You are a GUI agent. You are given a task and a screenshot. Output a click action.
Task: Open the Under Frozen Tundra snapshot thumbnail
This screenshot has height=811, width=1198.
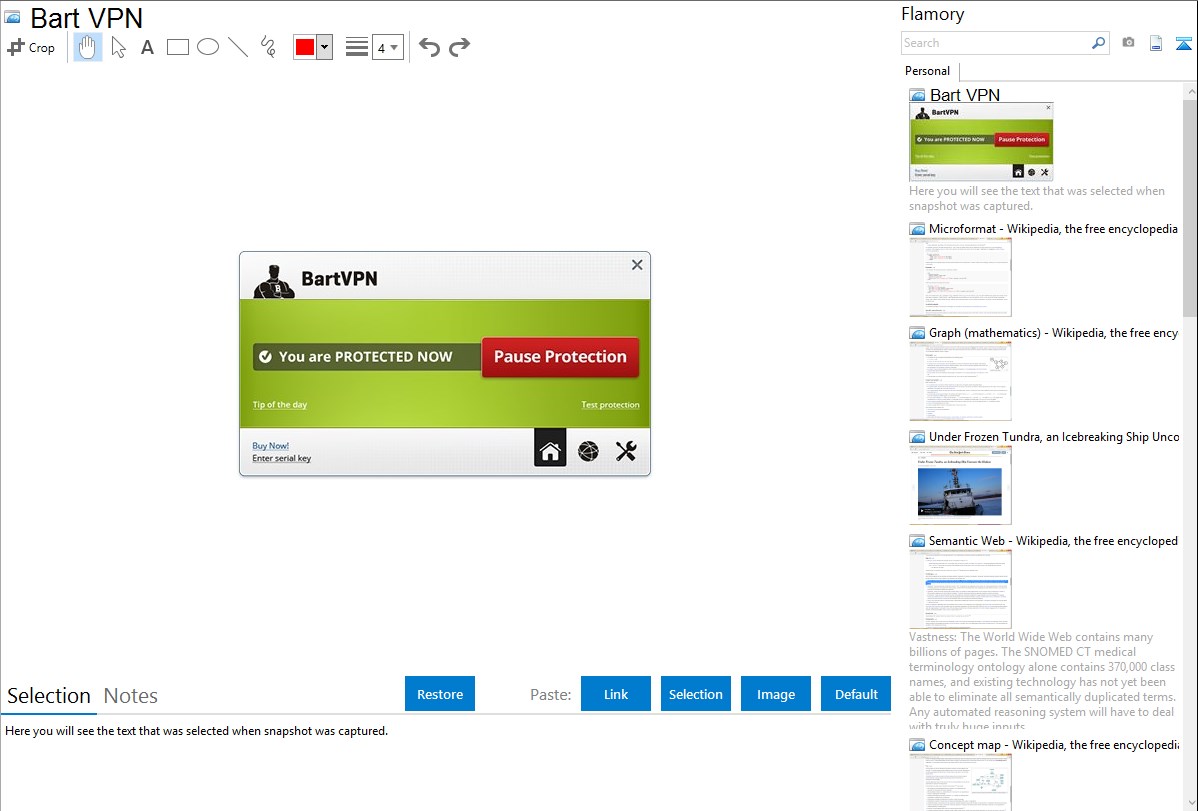click(960, 485)
